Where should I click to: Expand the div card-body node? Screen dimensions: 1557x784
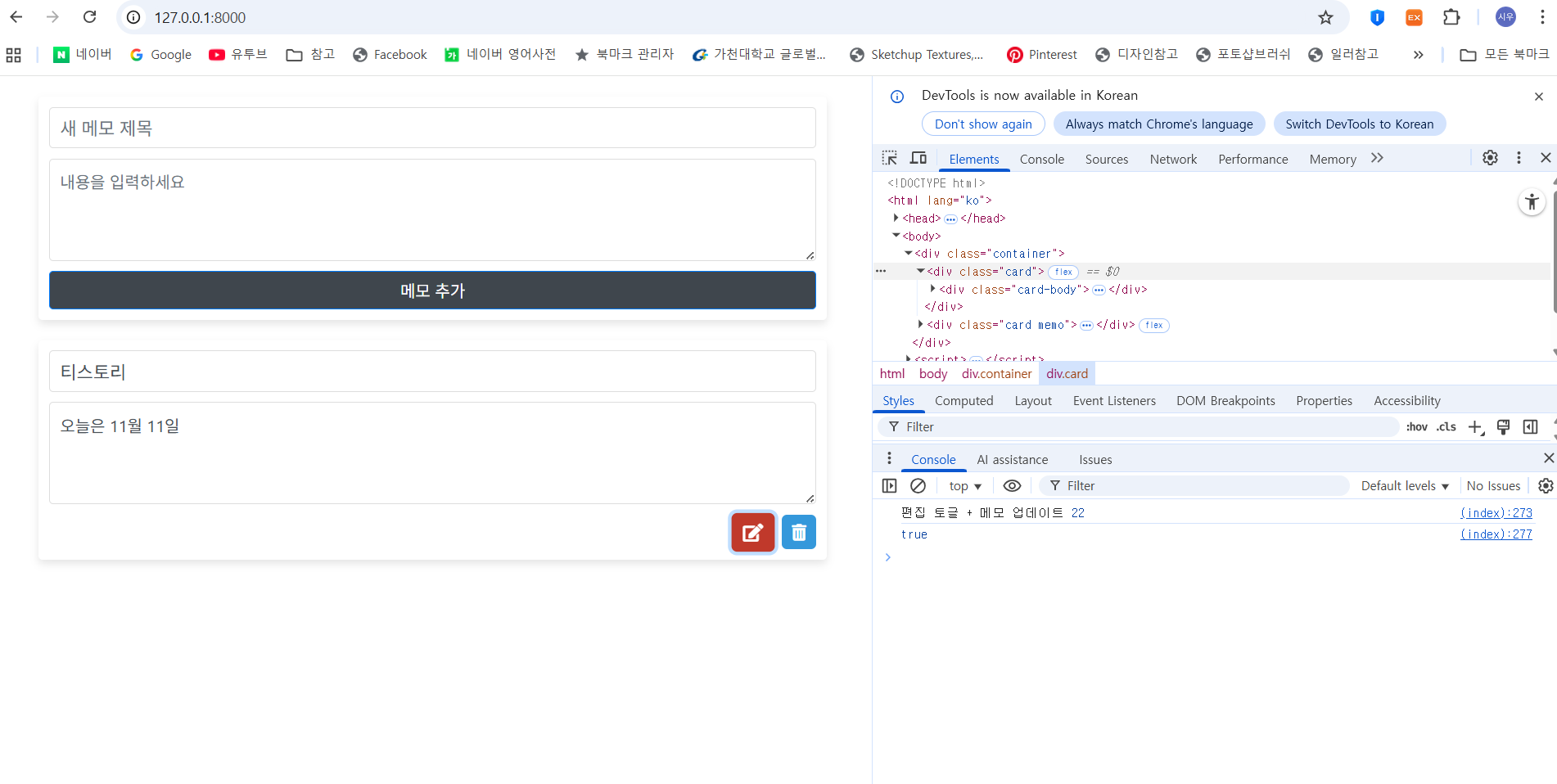coord(932,289)
